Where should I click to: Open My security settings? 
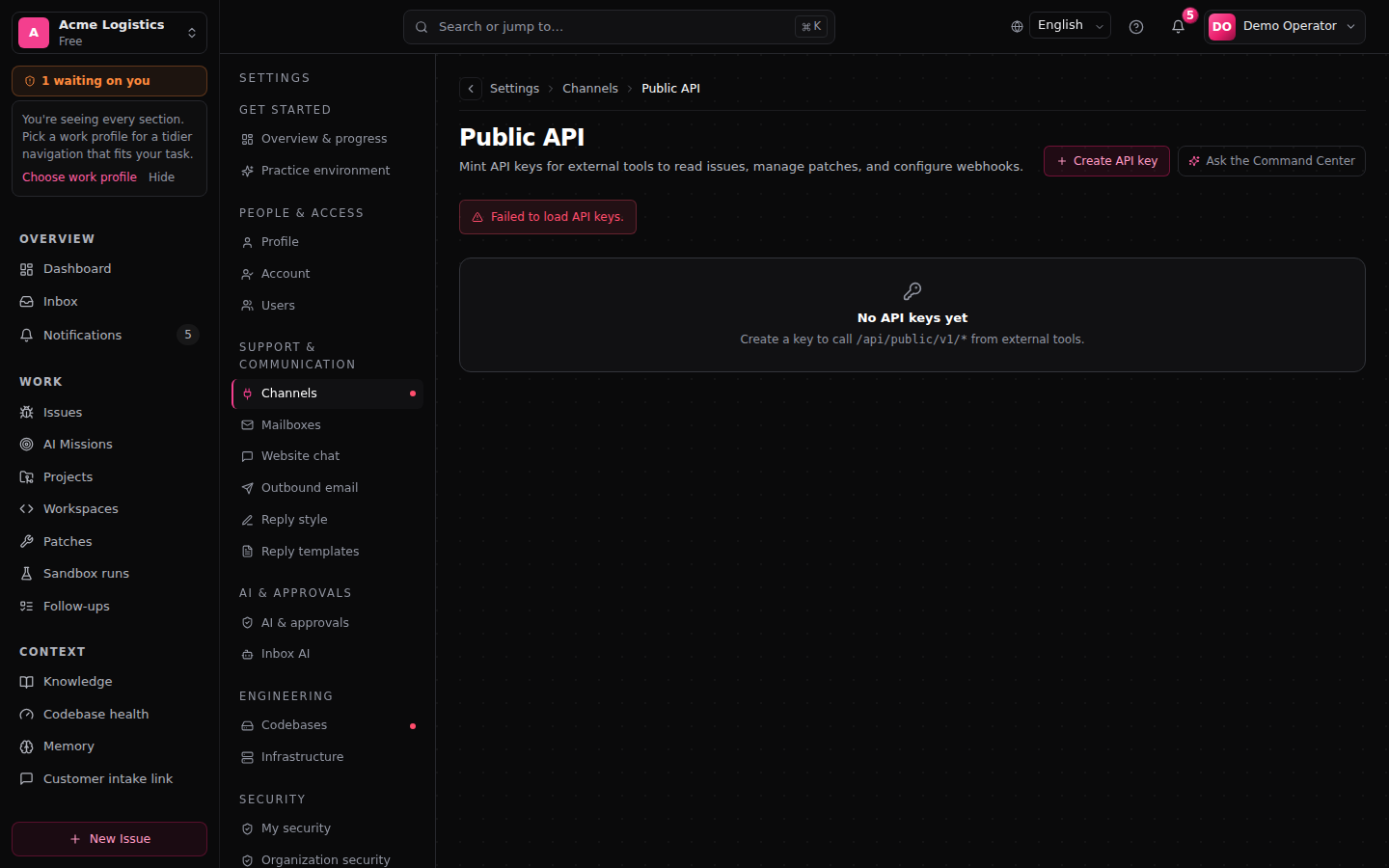pyautogui.click(x=328, y=828)
